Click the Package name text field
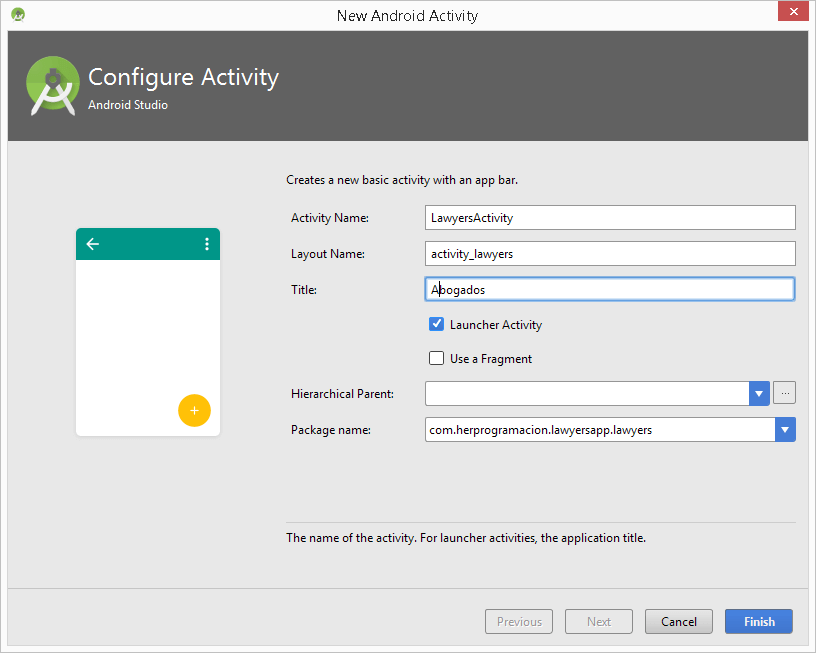Screen dimensions: 816x653 (600, 430)
